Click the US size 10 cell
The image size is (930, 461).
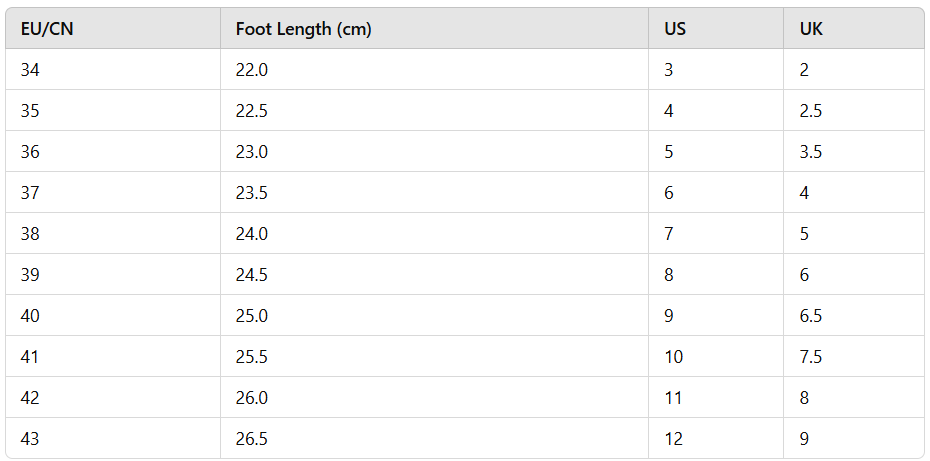673,357
